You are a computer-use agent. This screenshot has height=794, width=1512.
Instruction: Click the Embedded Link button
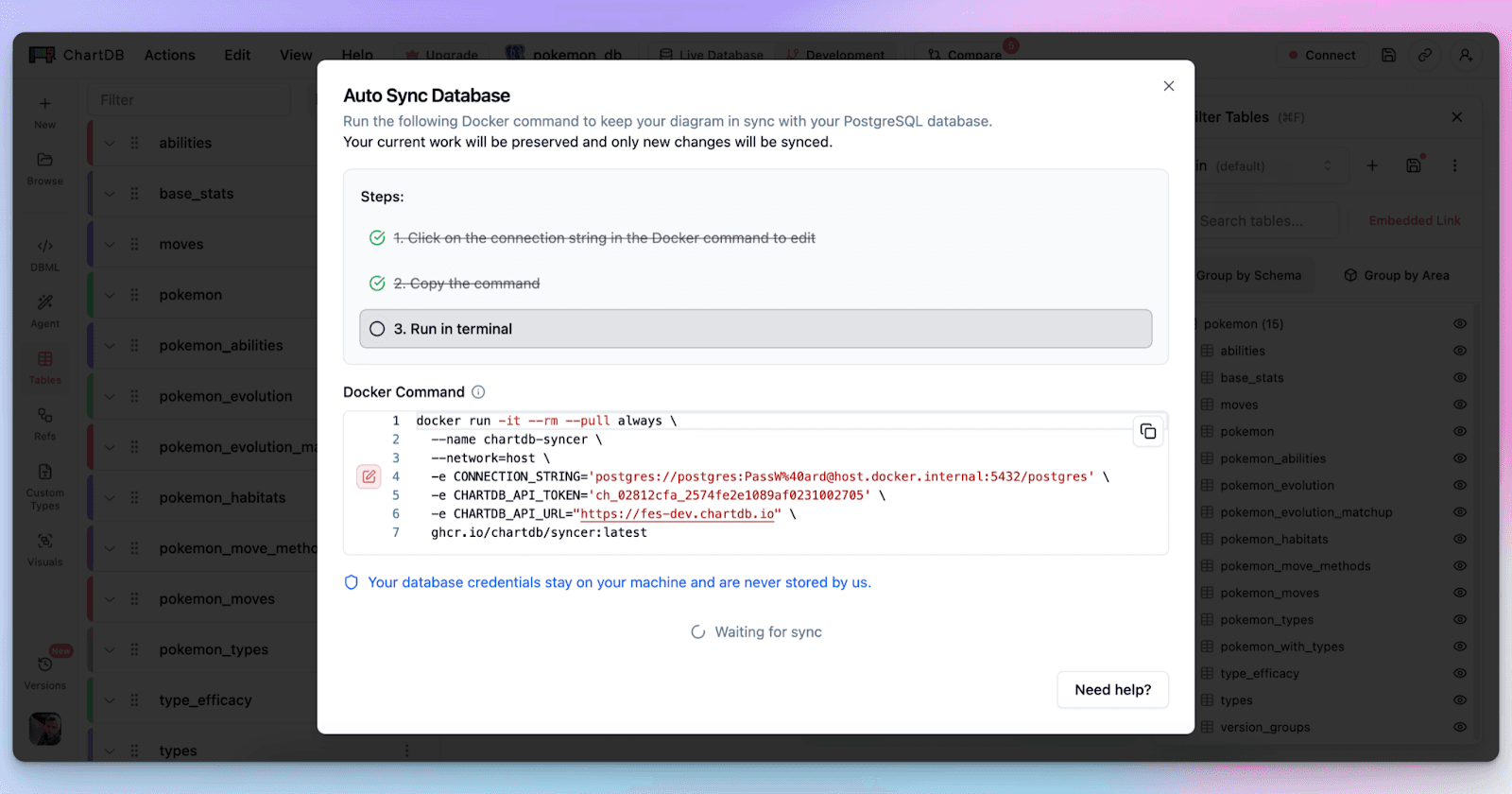(x=1415, y=221)
